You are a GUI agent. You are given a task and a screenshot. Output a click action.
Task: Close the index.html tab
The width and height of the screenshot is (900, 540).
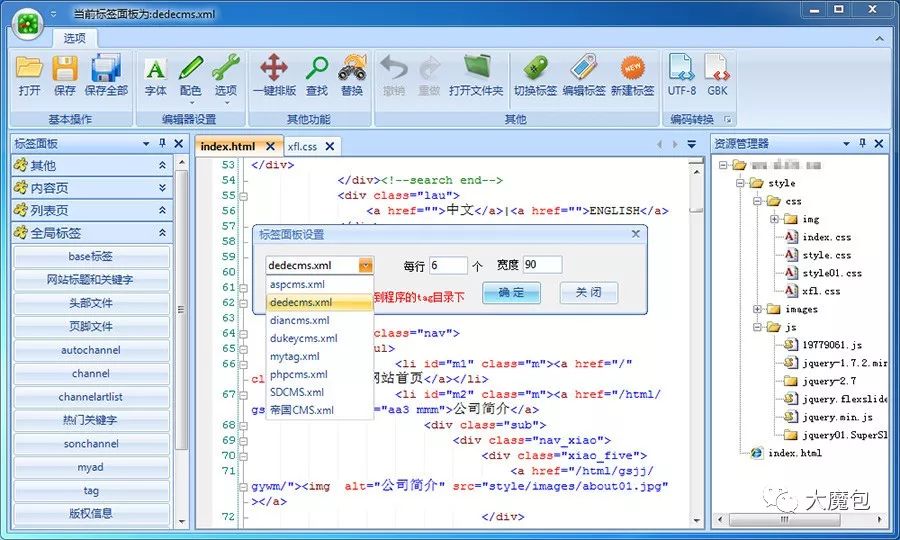click(x=270, y=146)
